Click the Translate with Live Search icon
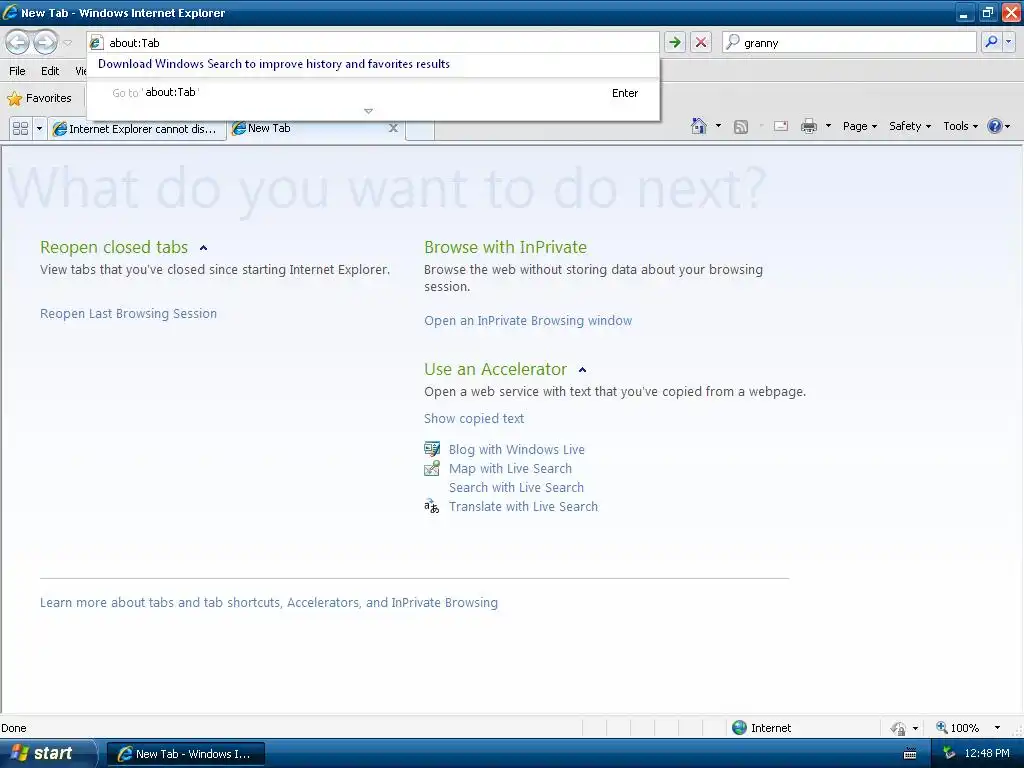Screen dimensions: 1024x768 tap(432, 506)
